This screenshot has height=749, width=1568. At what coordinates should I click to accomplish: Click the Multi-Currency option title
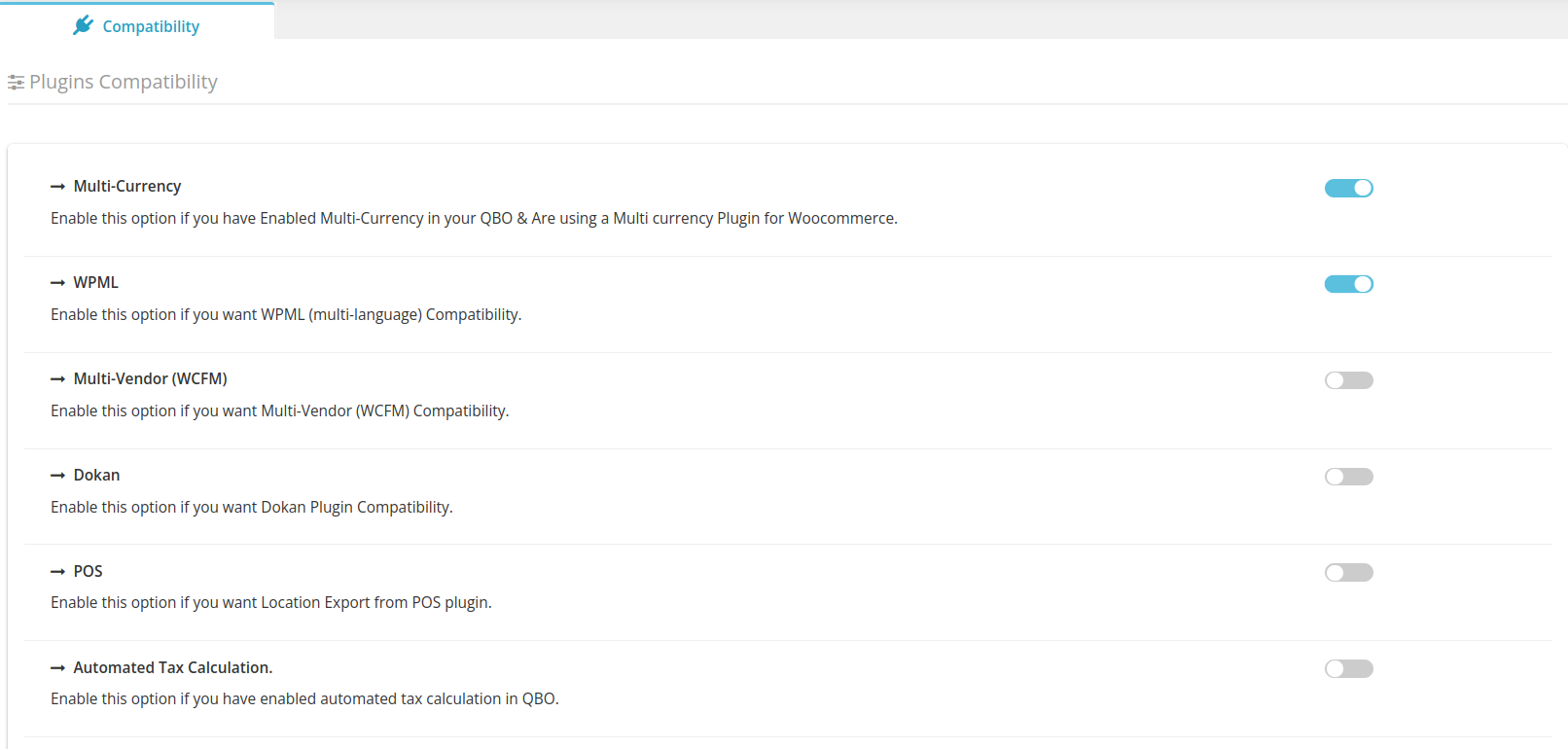[x=127, y=186]
